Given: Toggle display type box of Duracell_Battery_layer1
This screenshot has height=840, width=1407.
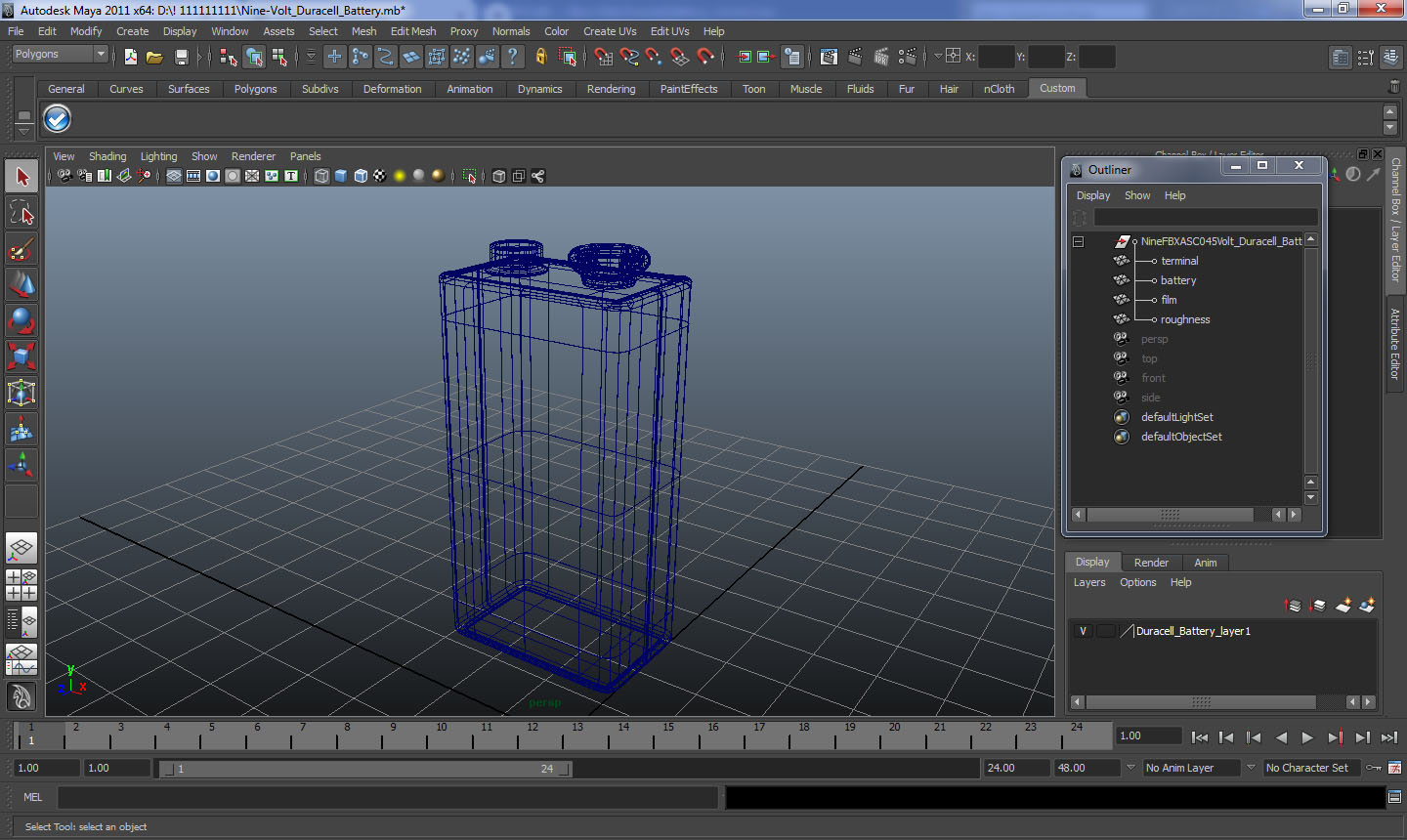Looking at the screenshot, I should 1105,631.
